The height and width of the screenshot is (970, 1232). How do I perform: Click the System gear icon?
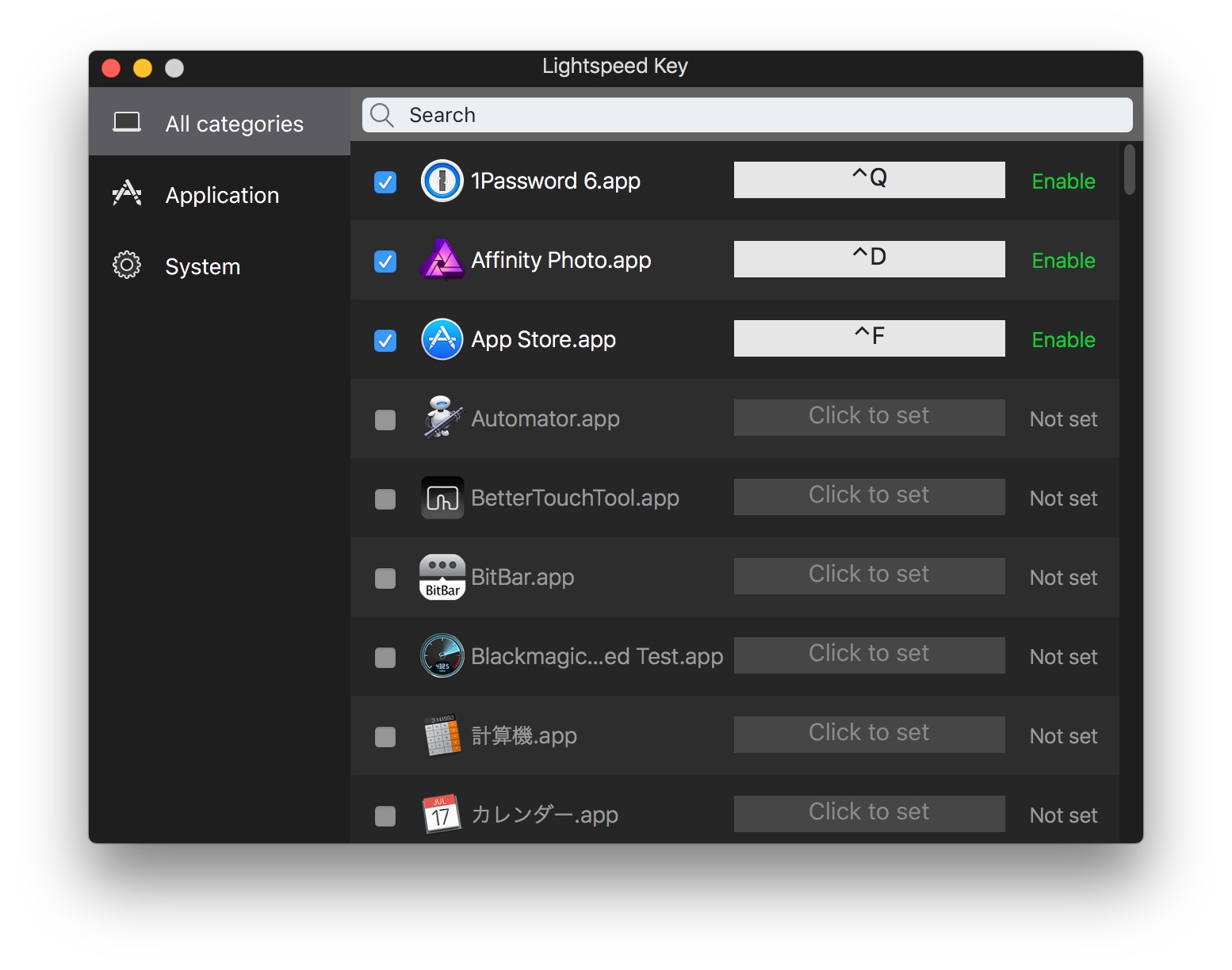pyautogui.click(x=127, y=265)
